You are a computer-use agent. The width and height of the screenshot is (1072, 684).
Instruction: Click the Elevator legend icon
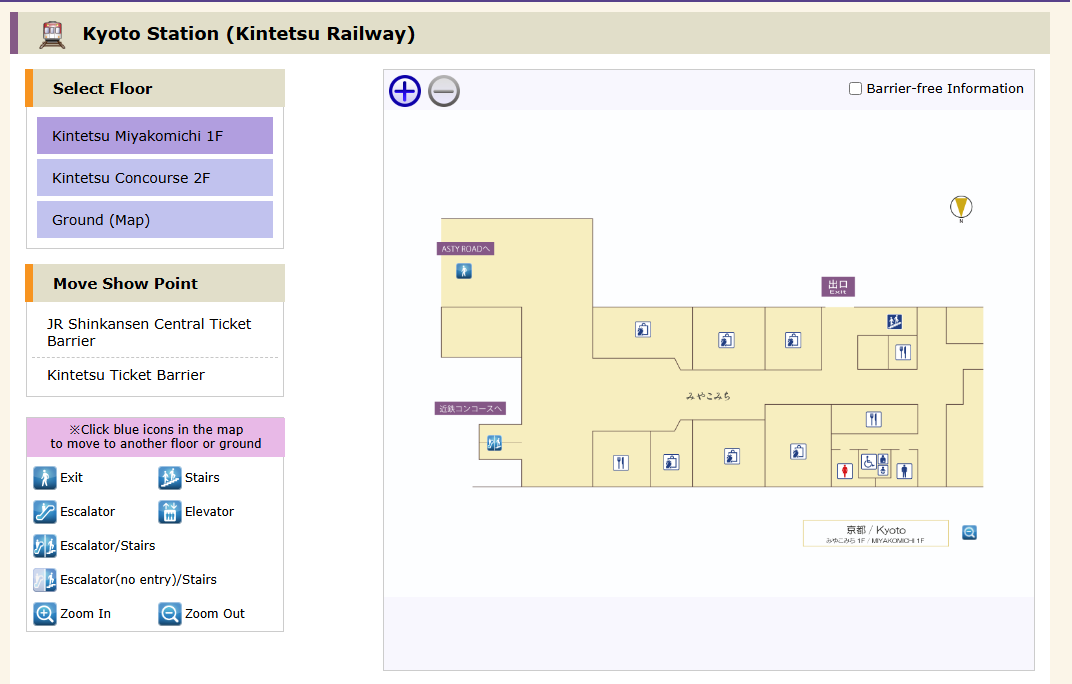point(170,512)
